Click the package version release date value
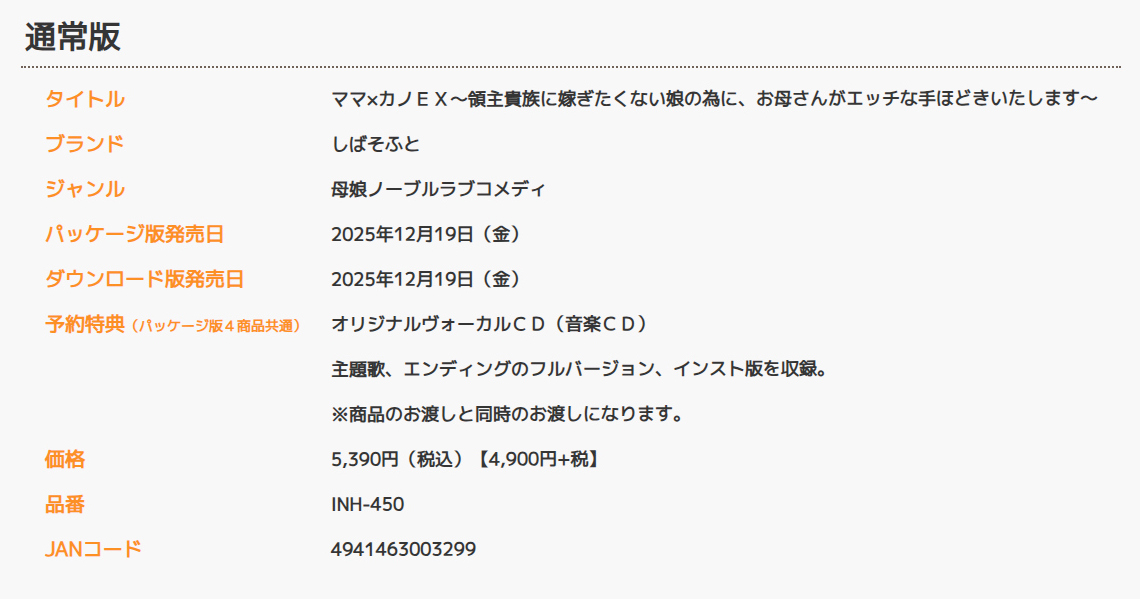Screen dimensions: 1140x599 click(426, 234)
